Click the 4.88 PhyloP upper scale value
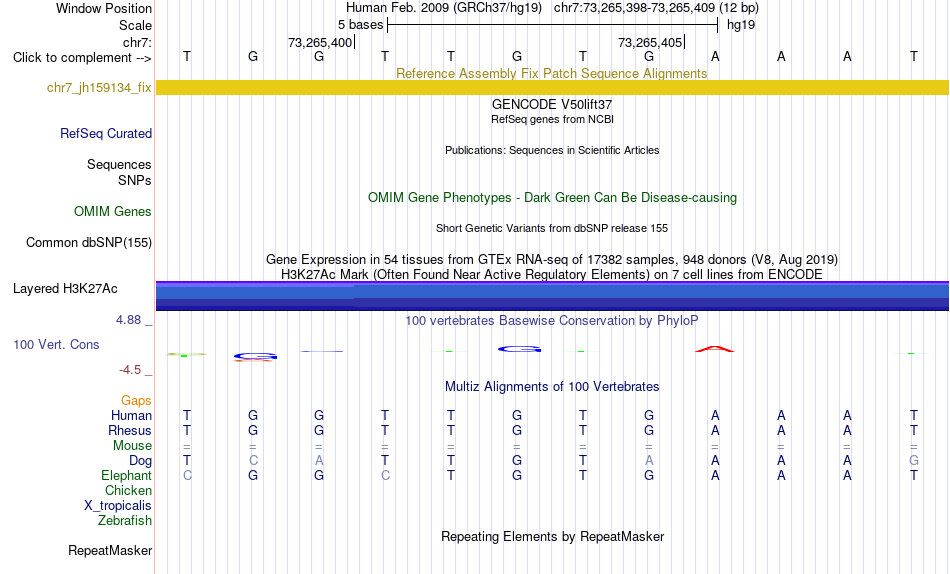The width and height of the screenshot is (950, 574). [128, 319]
